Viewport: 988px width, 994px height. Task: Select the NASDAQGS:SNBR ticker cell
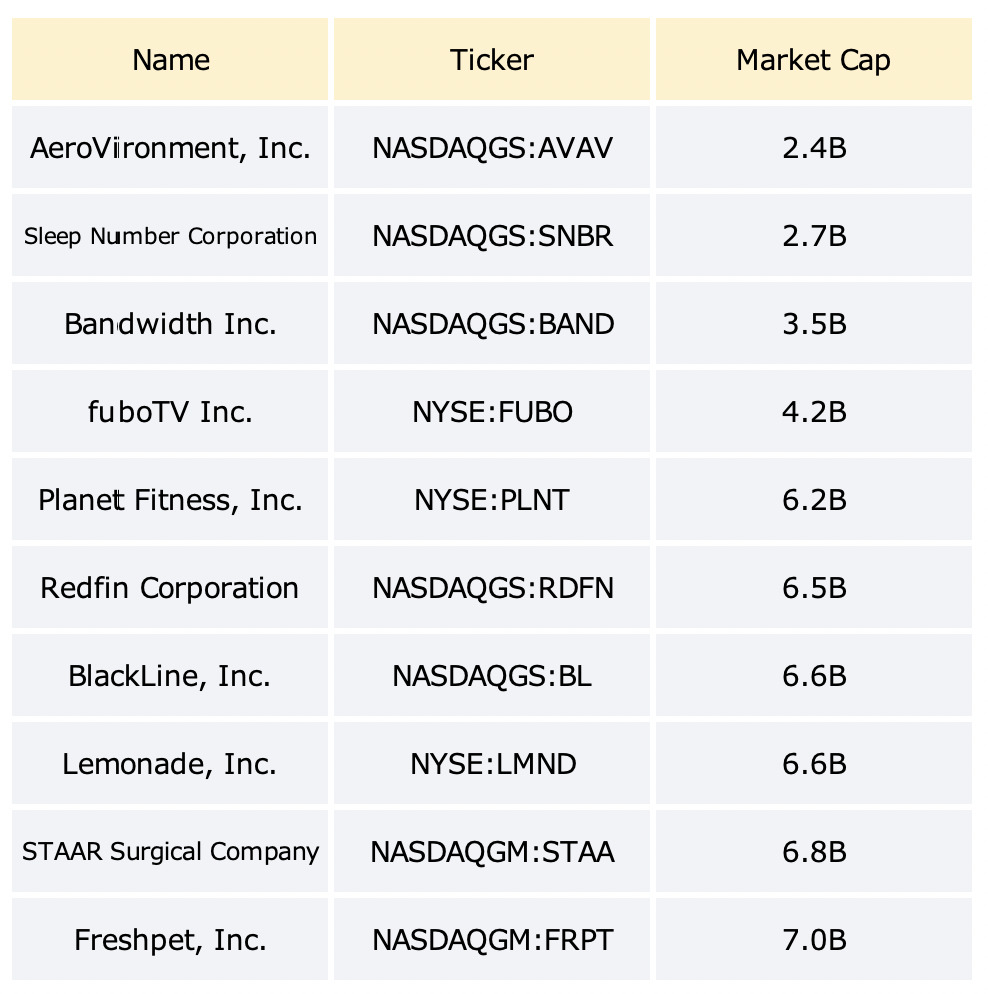tap(492, 235)
